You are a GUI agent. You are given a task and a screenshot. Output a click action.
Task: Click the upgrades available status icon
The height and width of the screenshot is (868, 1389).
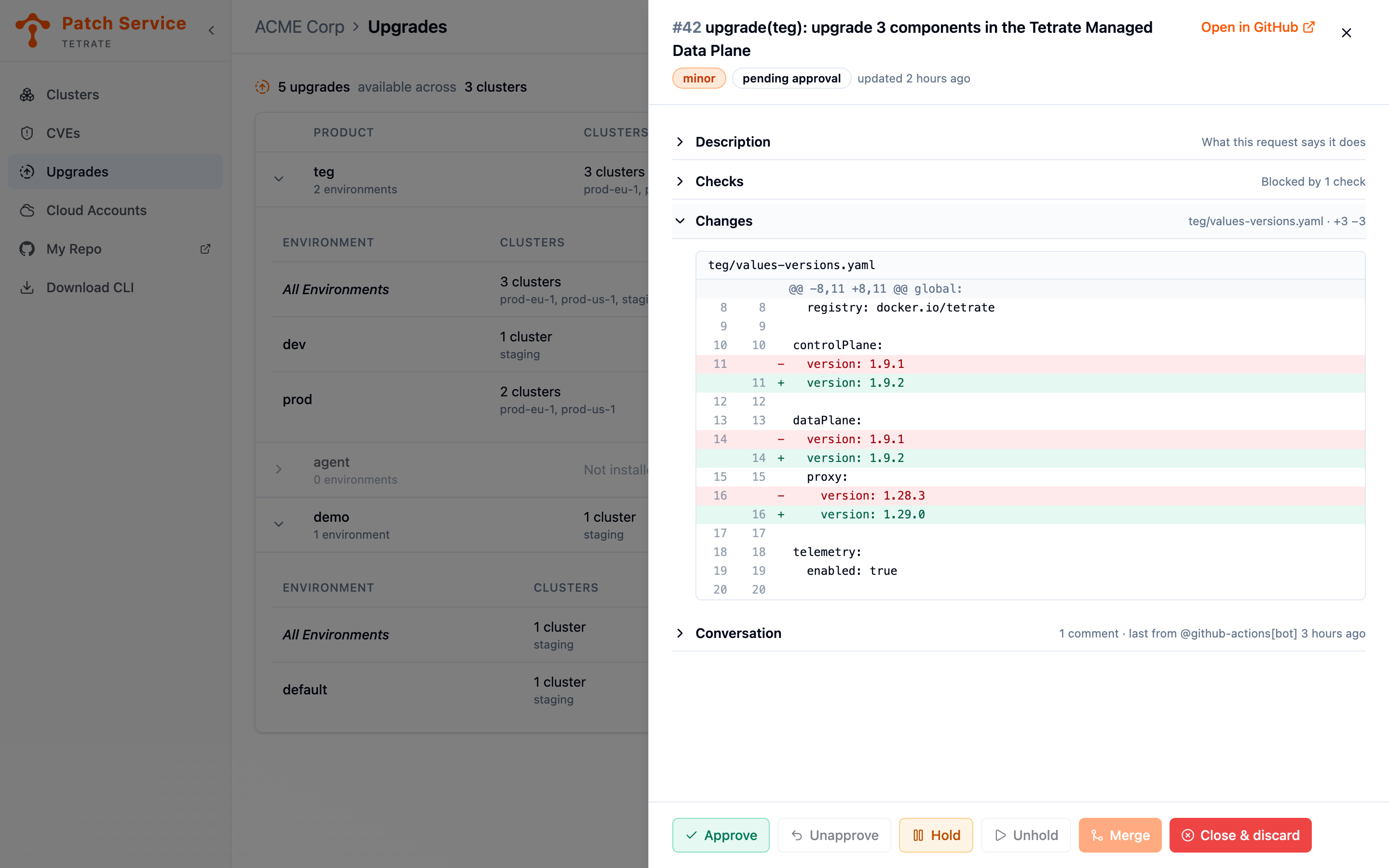pyautogui.click(x=262, y=87)
